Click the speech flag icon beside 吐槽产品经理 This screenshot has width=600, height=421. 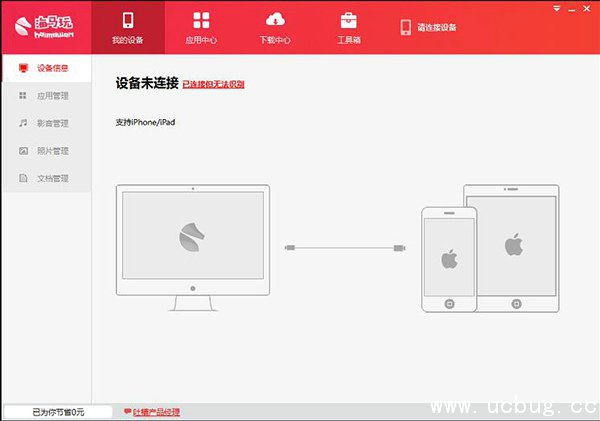pos(127,412)
